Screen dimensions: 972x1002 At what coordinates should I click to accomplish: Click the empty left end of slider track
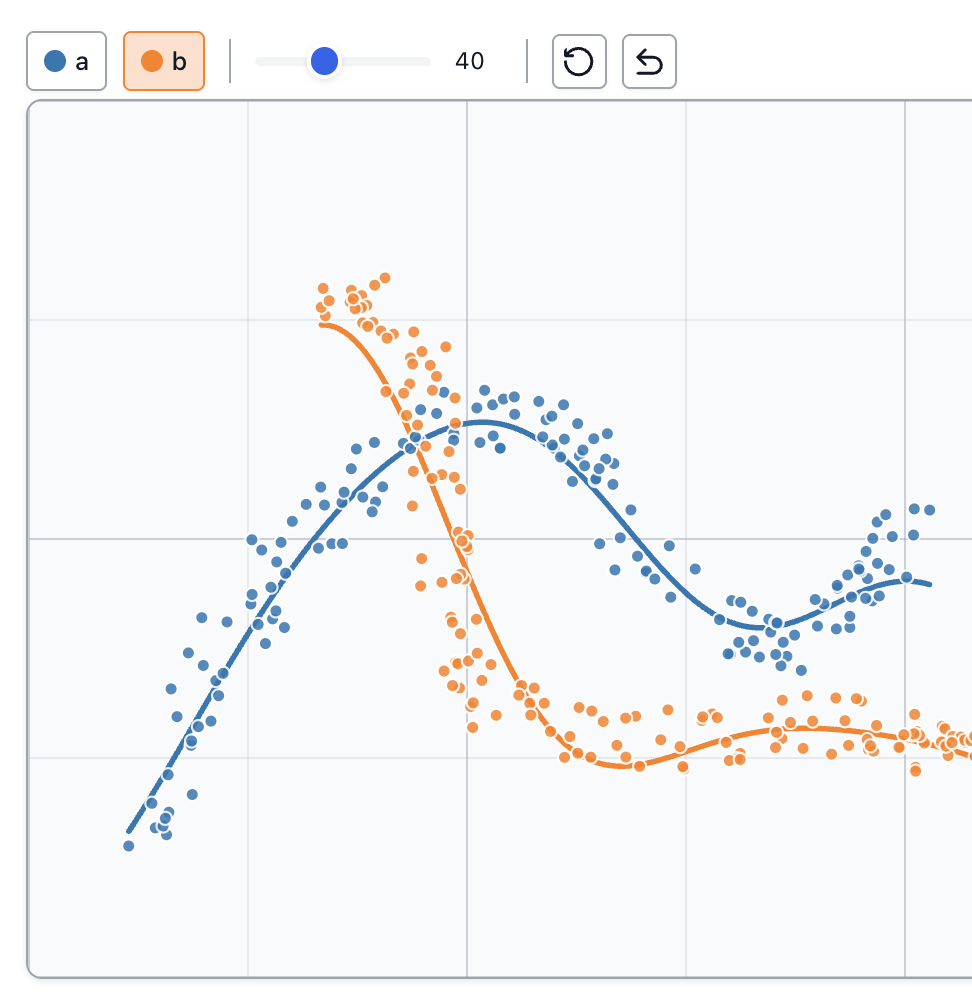pos(265,62)
